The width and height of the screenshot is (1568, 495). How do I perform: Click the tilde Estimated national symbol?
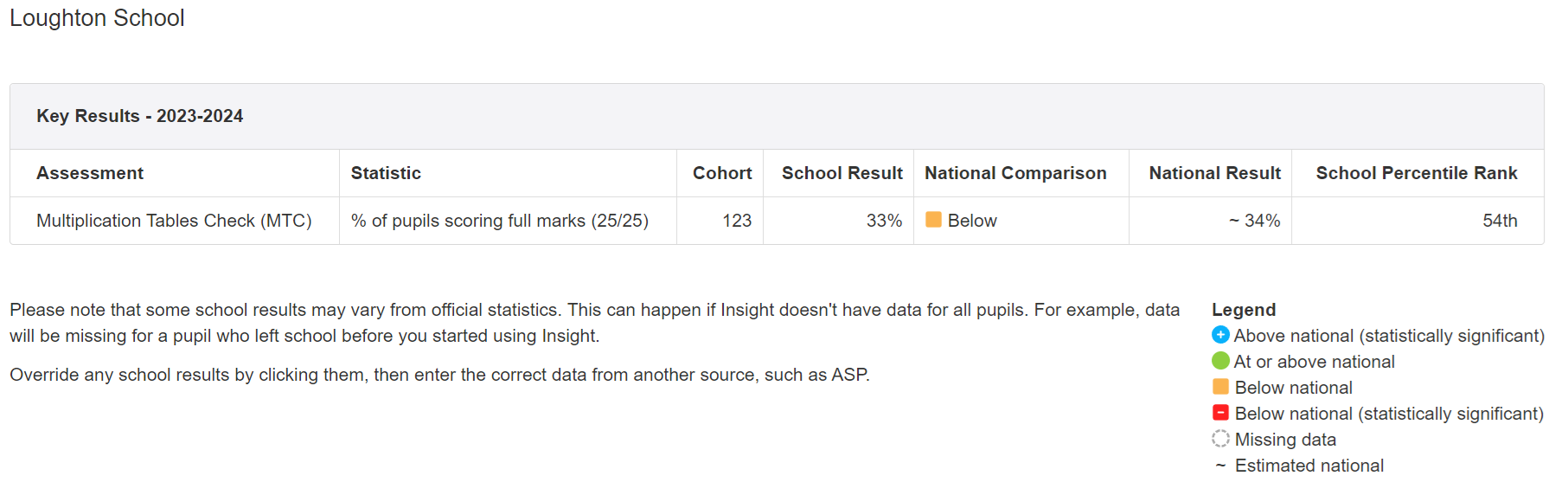[x=1220, y=466]
